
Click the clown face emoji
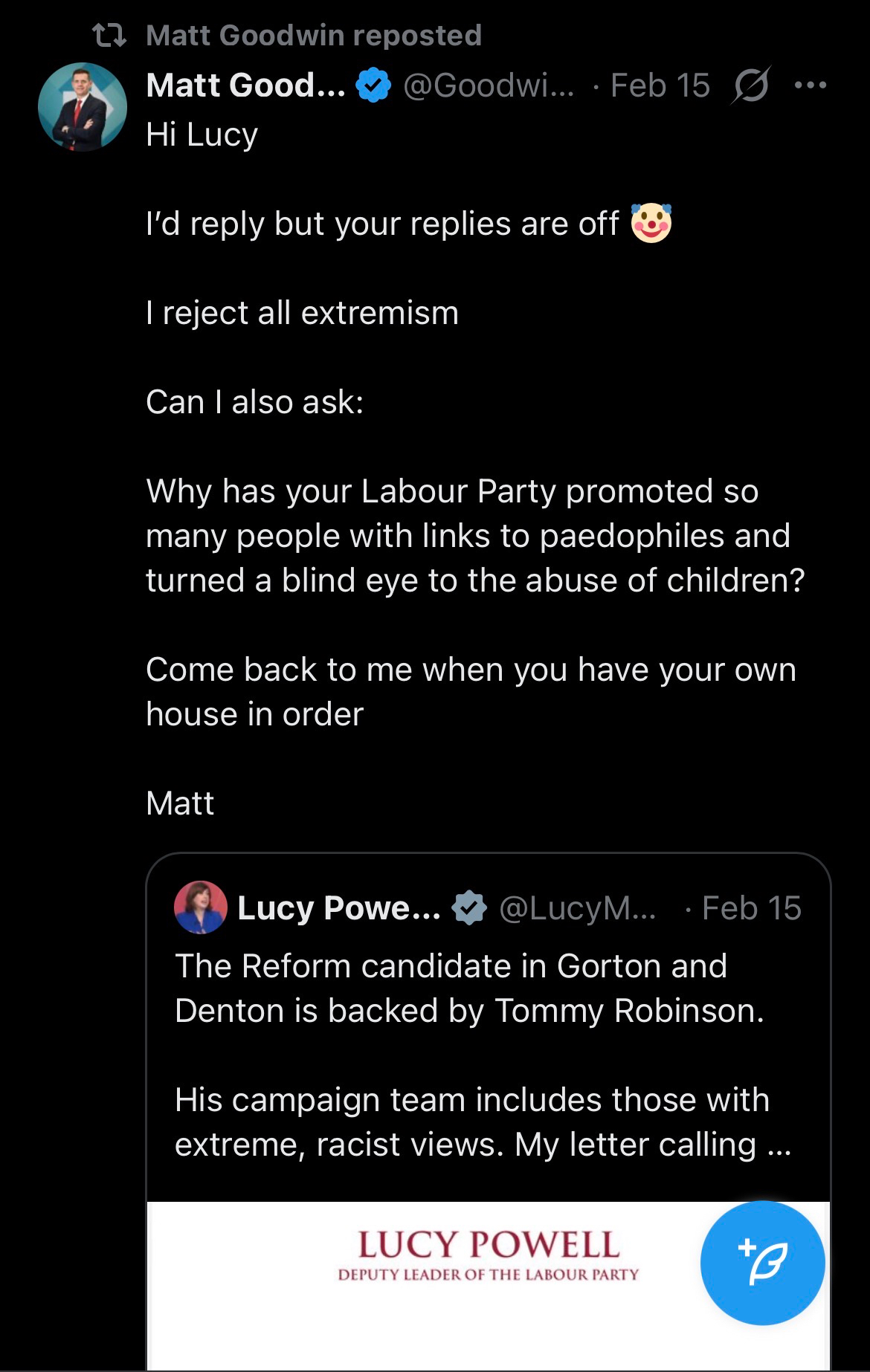[x=651, y=223]
